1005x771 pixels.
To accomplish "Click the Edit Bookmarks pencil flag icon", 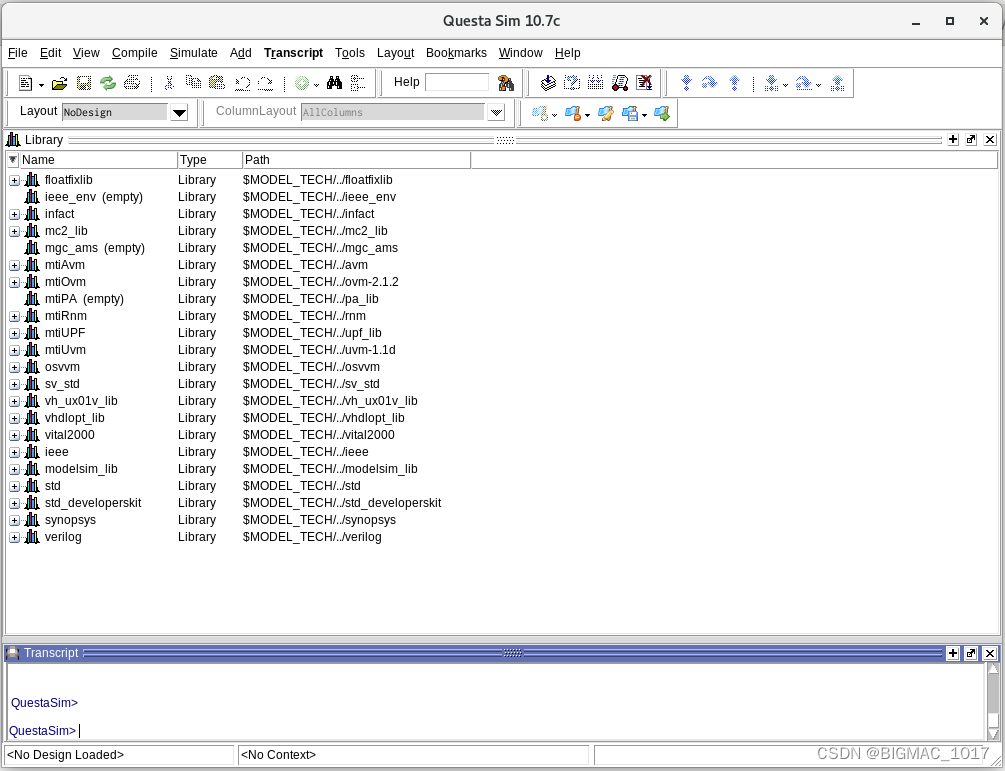I will pos(606,114).
